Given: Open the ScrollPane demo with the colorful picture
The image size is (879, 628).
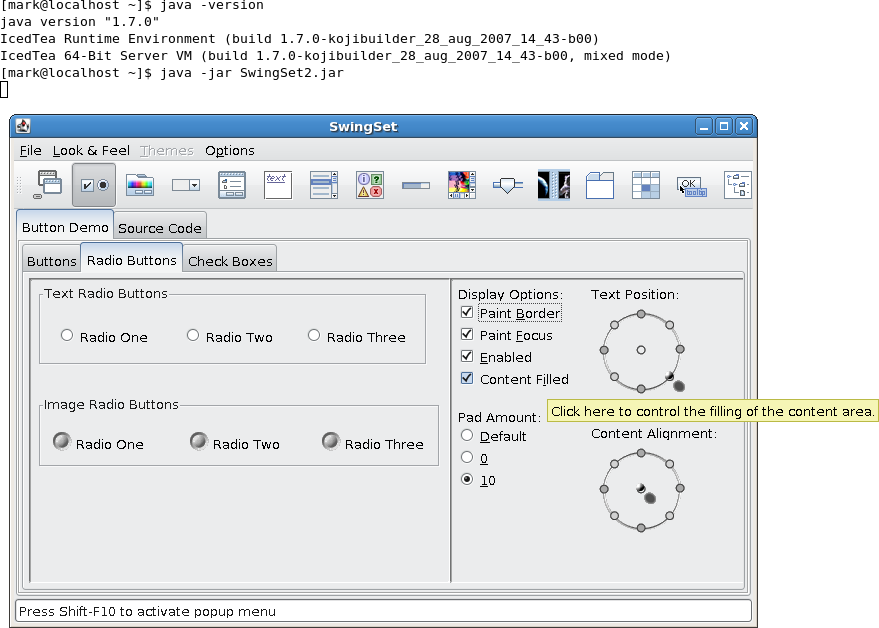Looking at the screenshot, I should (x=462, y=185).
